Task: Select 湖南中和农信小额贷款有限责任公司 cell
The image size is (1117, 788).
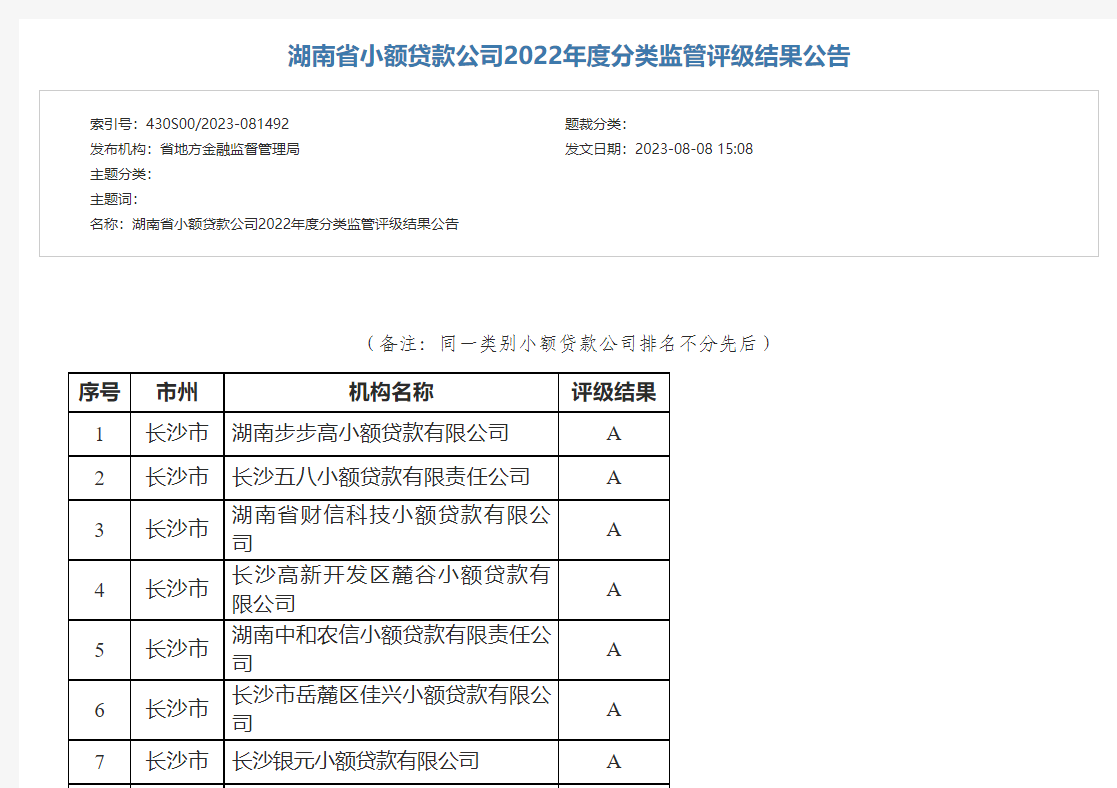Action: pos(390,649)
